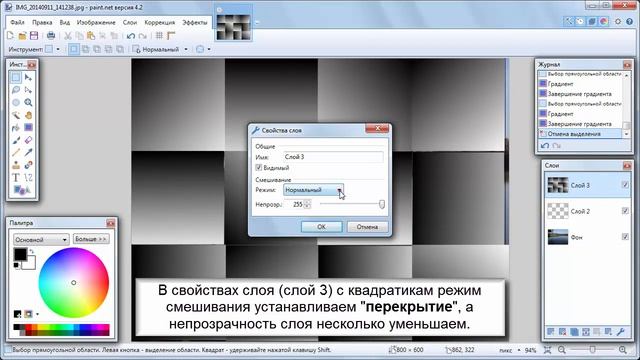This screenshot has width=640, height=360.
Task: Click Отмена in layer properties dialog
Action: 367,227
